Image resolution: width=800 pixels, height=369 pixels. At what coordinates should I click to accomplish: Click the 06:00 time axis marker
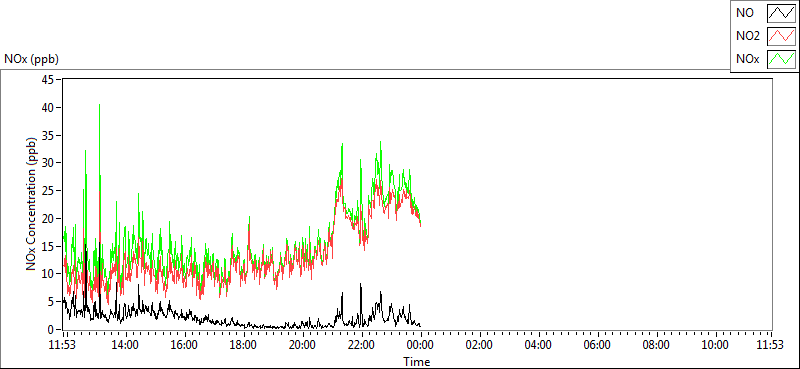pos(597,345)
